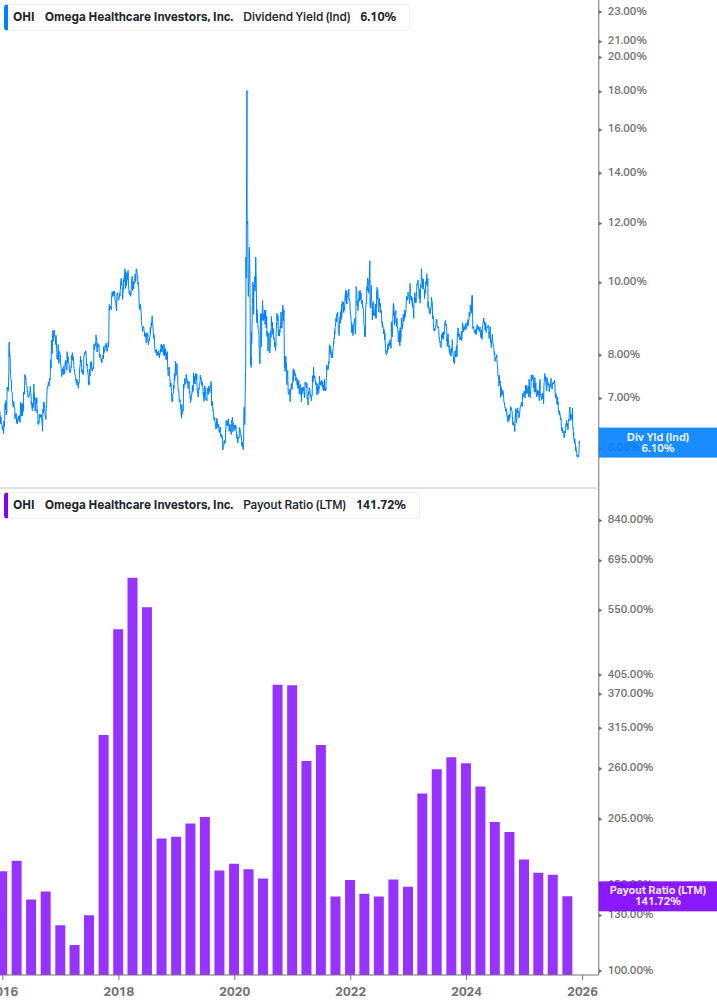Viewport: 717px width, 1005px height.
Task: Click the 2018 time axis label
Action: point(119,992)
